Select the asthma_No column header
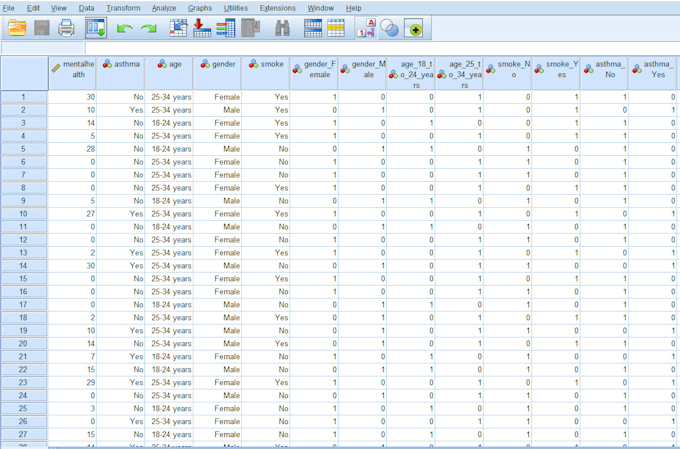680x449 pixels. point(605,73)
